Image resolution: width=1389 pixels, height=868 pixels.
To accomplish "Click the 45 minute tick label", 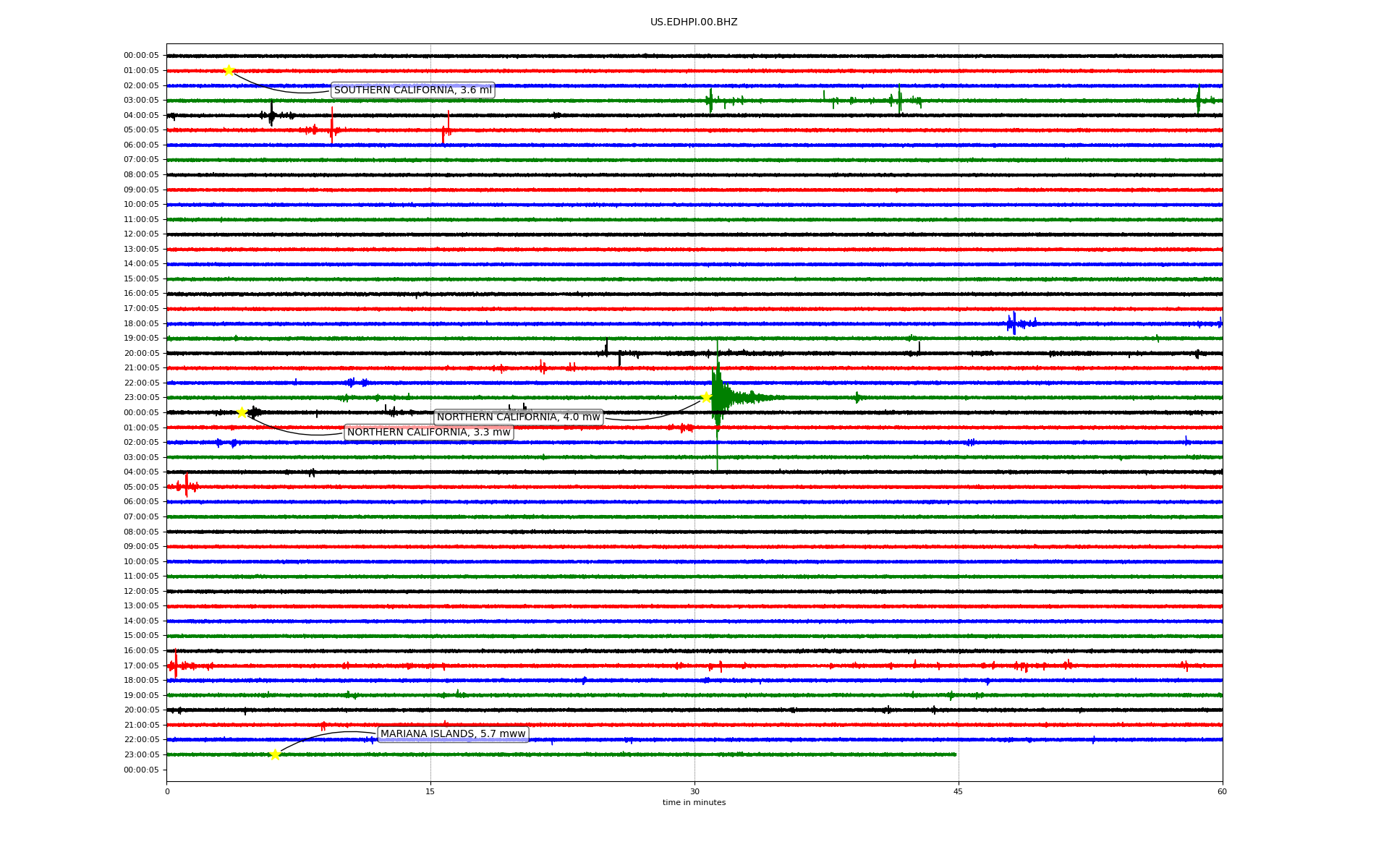I will [959, 791].
